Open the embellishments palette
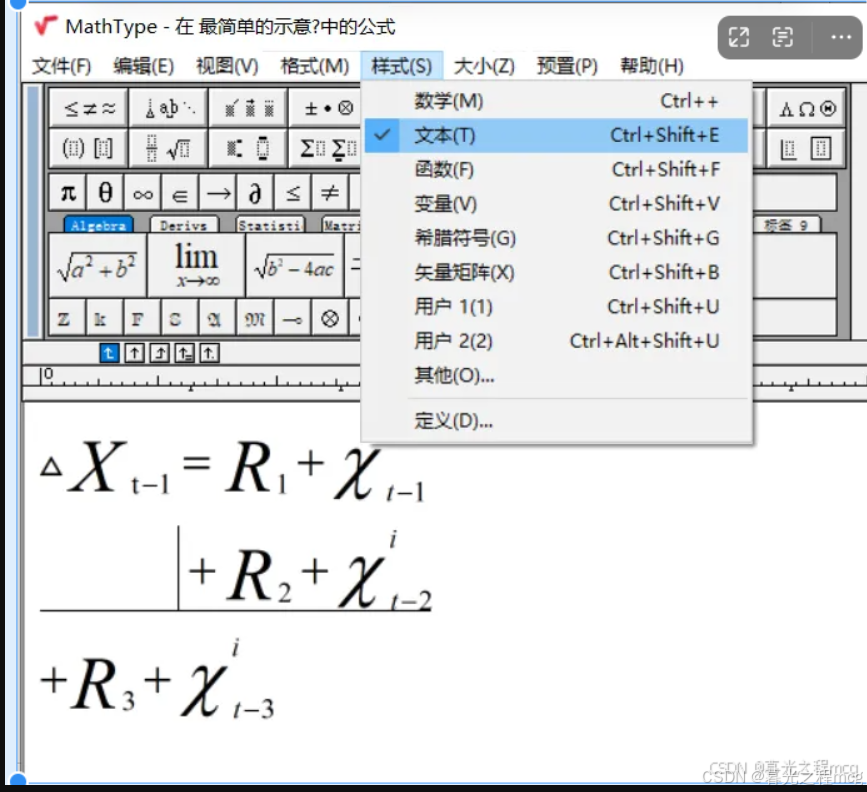The height and width of the screenshot is (792, 867). [248, 108]
